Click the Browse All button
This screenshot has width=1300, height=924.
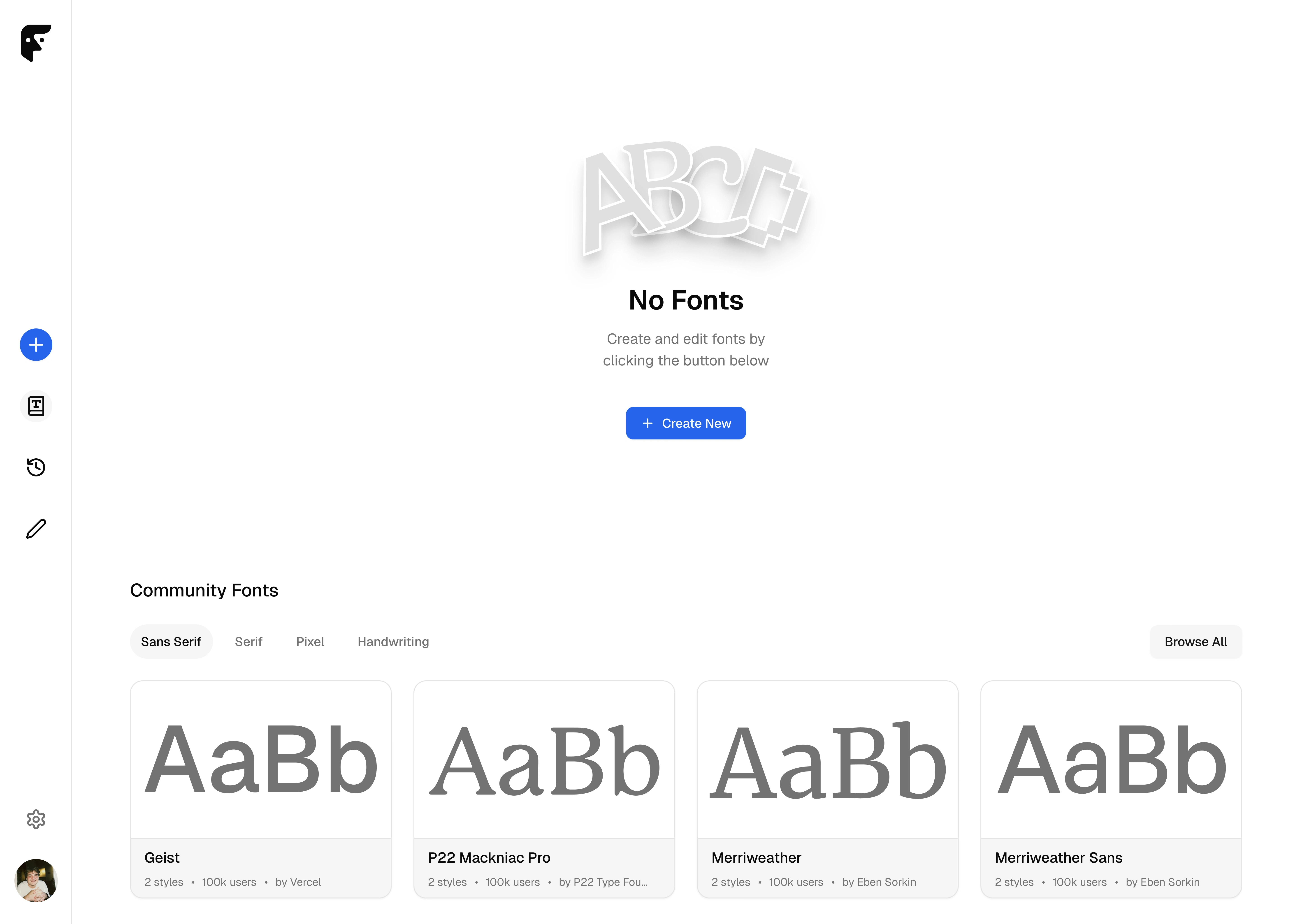(x=1195, y=642)
